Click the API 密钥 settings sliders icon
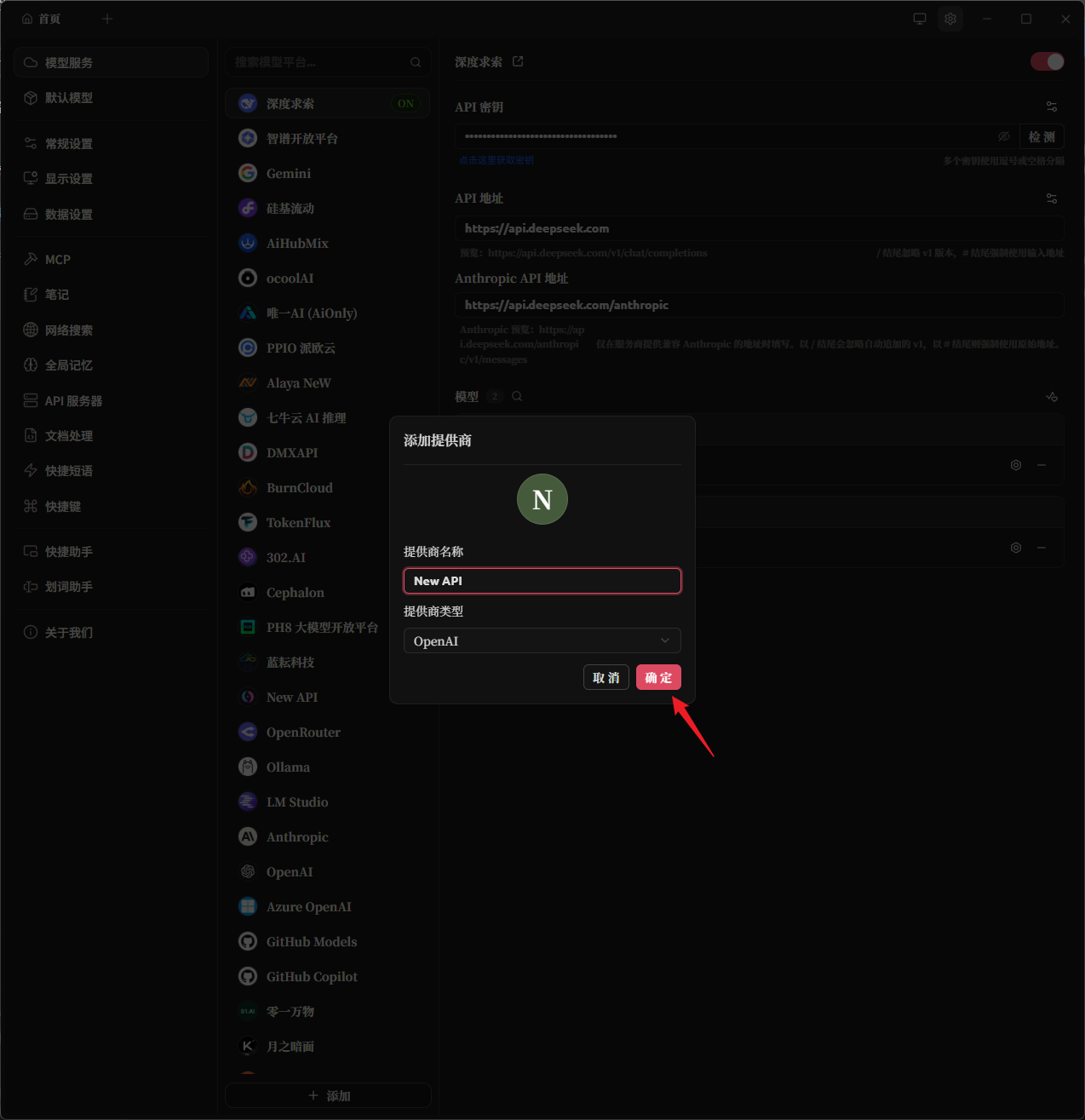This screenshot has width=1085, height=1120. coord(1052,106)
